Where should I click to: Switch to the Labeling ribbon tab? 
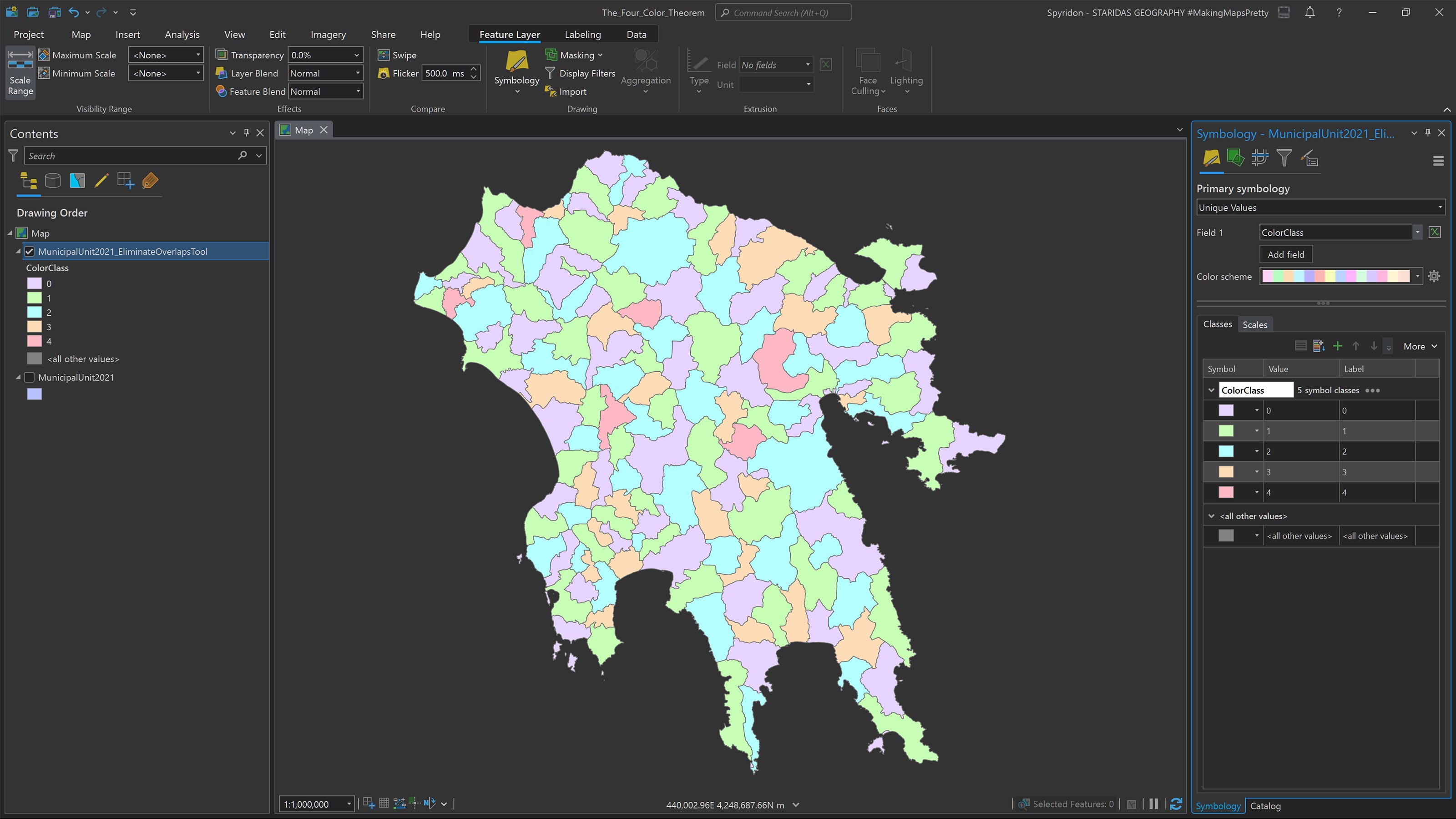coord(582,34)
